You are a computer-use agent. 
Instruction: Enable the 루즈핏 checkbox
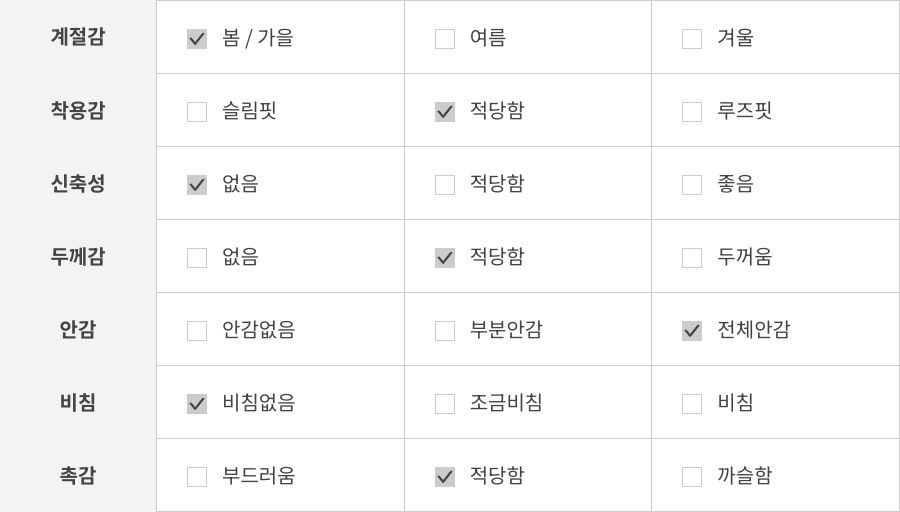coord(692,112)
